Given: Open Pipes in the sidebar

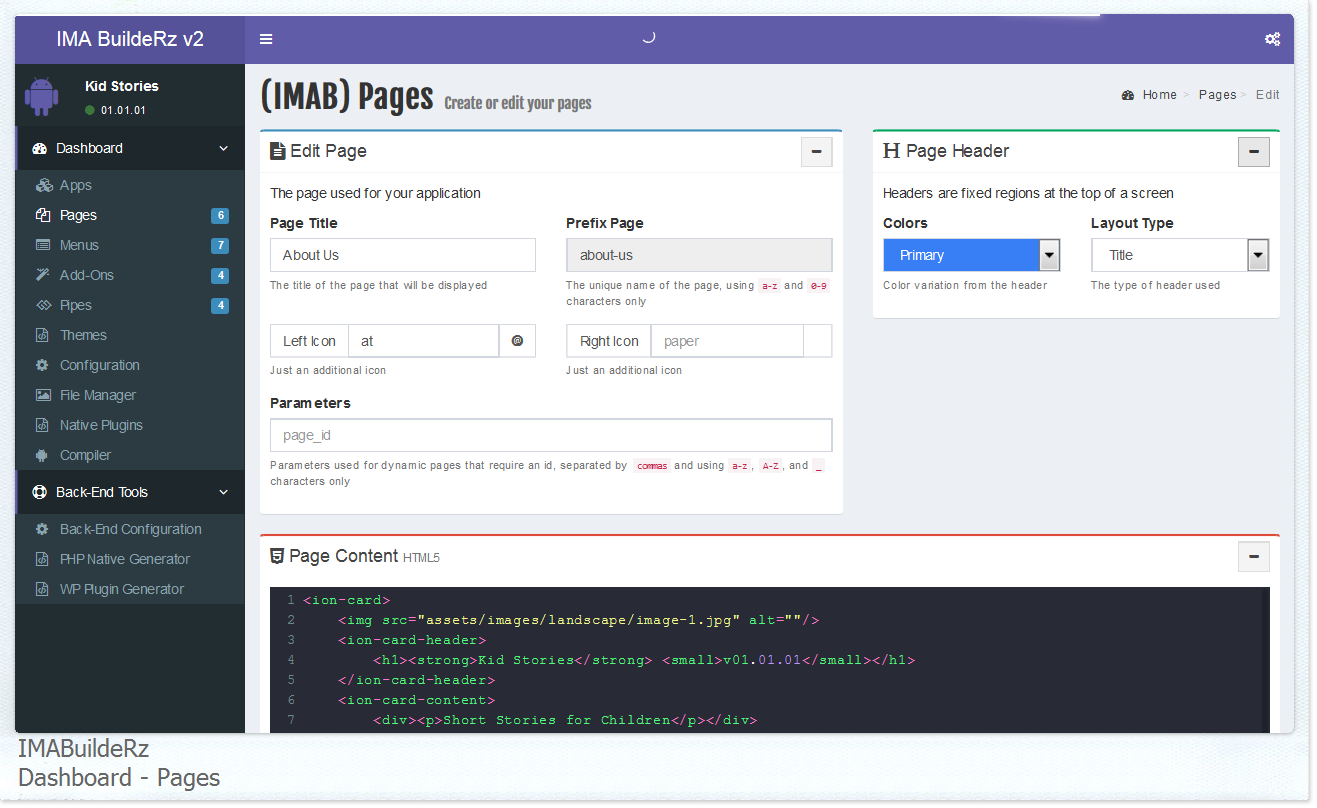Looking at the screenshot, I should [x=76, y=305].
